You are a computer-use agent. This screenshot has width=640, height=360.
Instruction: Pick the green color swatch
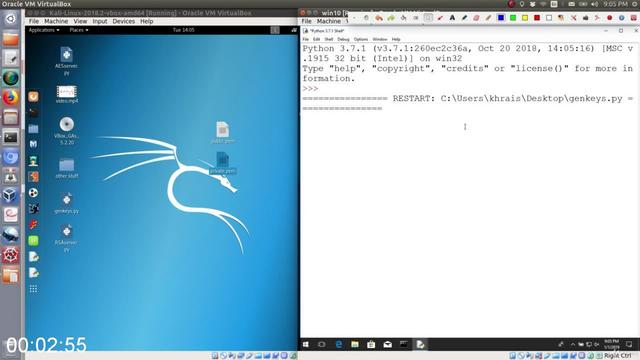click(513, 18)
